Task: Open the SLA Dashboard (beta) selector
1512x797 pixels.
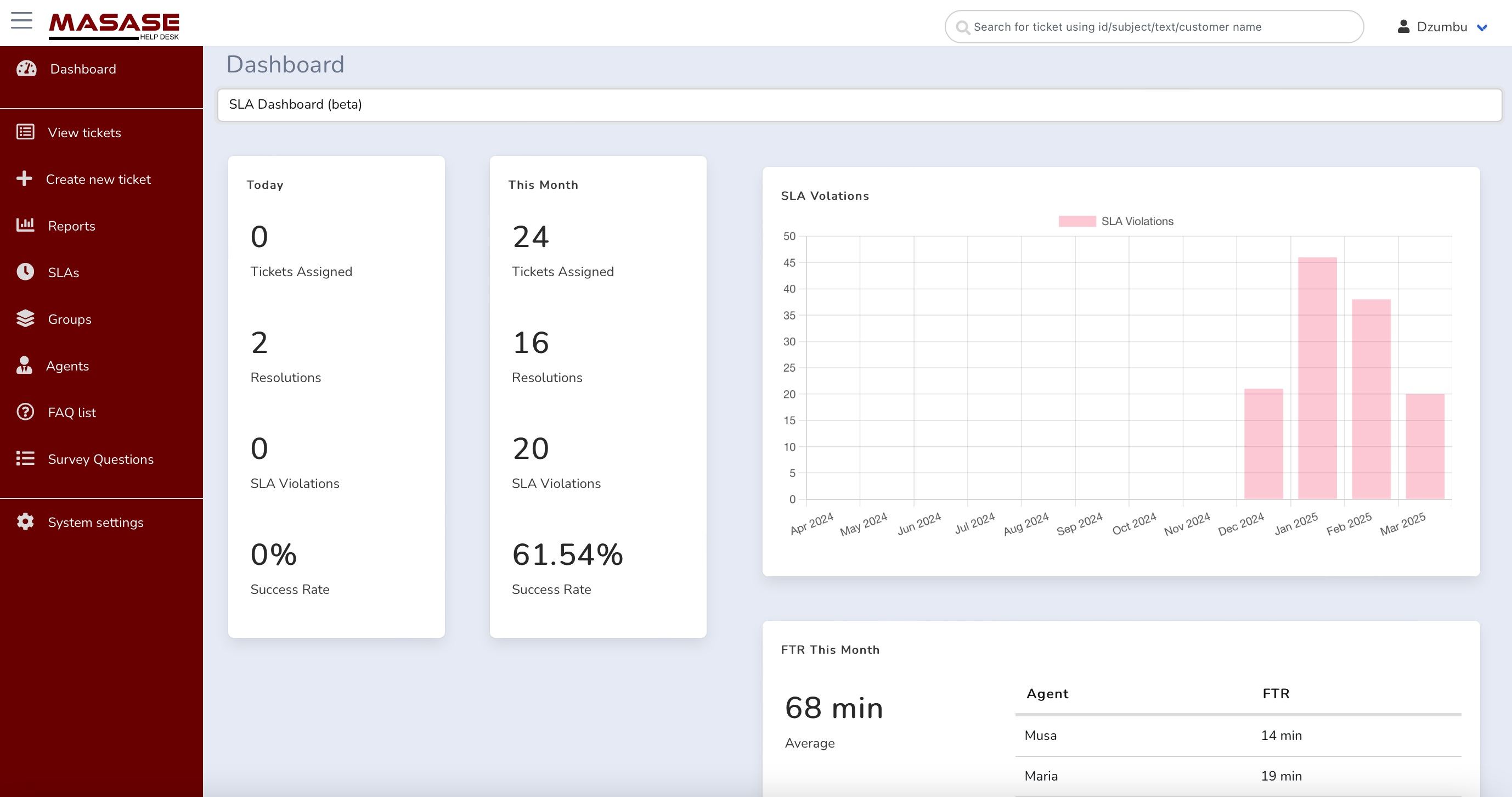Action: coord(859,104)
